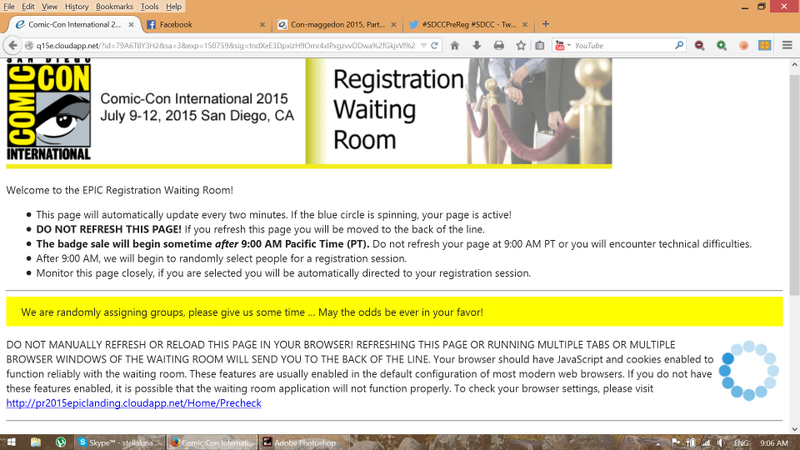Viewport: 800px width, 450px height.
Task: Click the power status tray icon
Action: 691,443
